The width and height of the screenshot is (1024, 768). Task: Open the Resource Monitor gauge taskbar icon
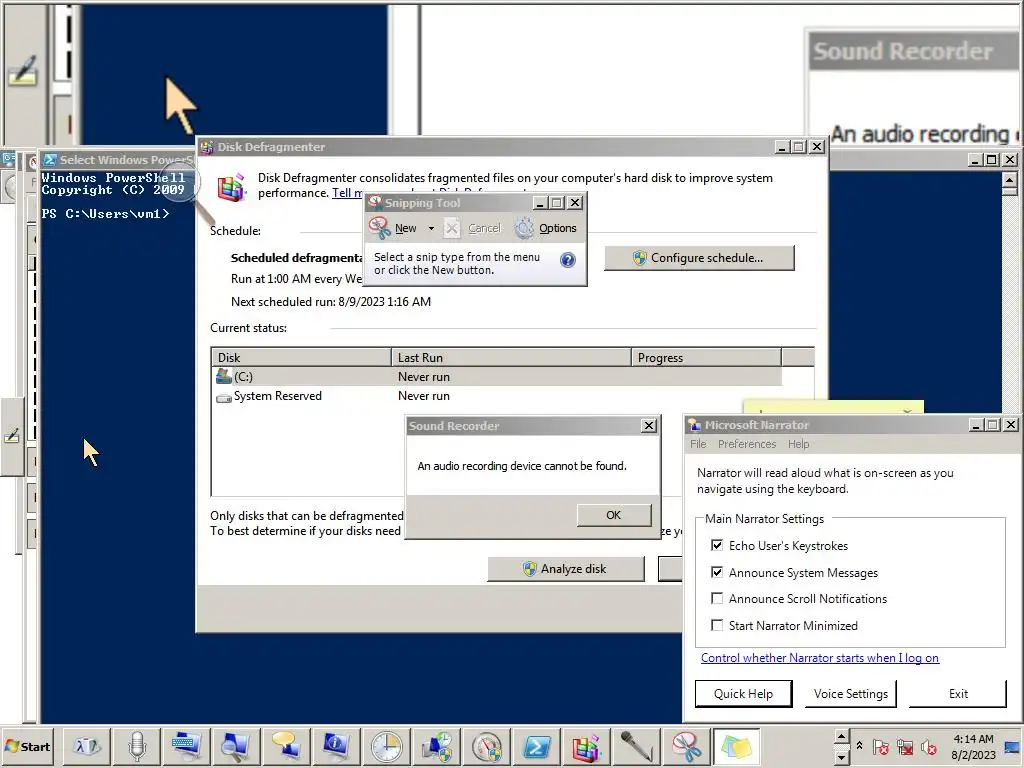click(x=487, y=746)
